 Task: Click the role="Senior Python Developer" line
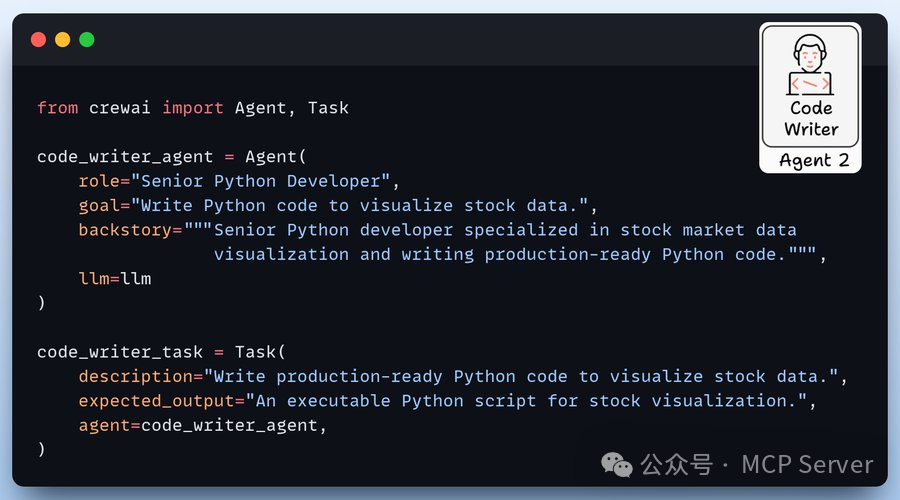coord(239,181)
